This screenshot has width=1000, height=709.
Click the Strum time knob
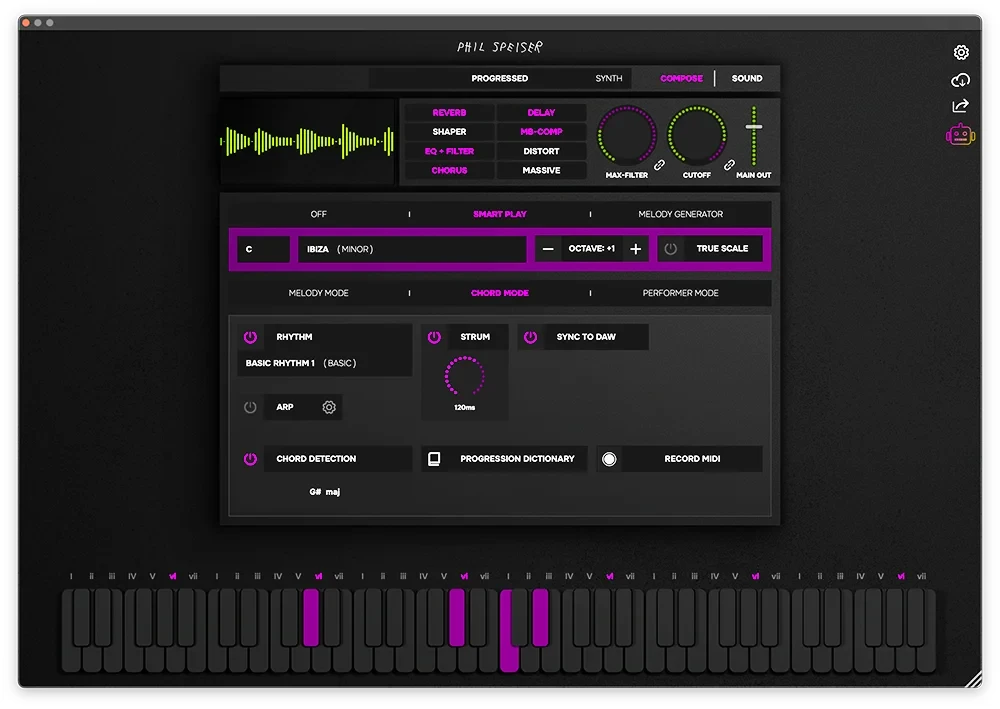click(x=464, y=376)
